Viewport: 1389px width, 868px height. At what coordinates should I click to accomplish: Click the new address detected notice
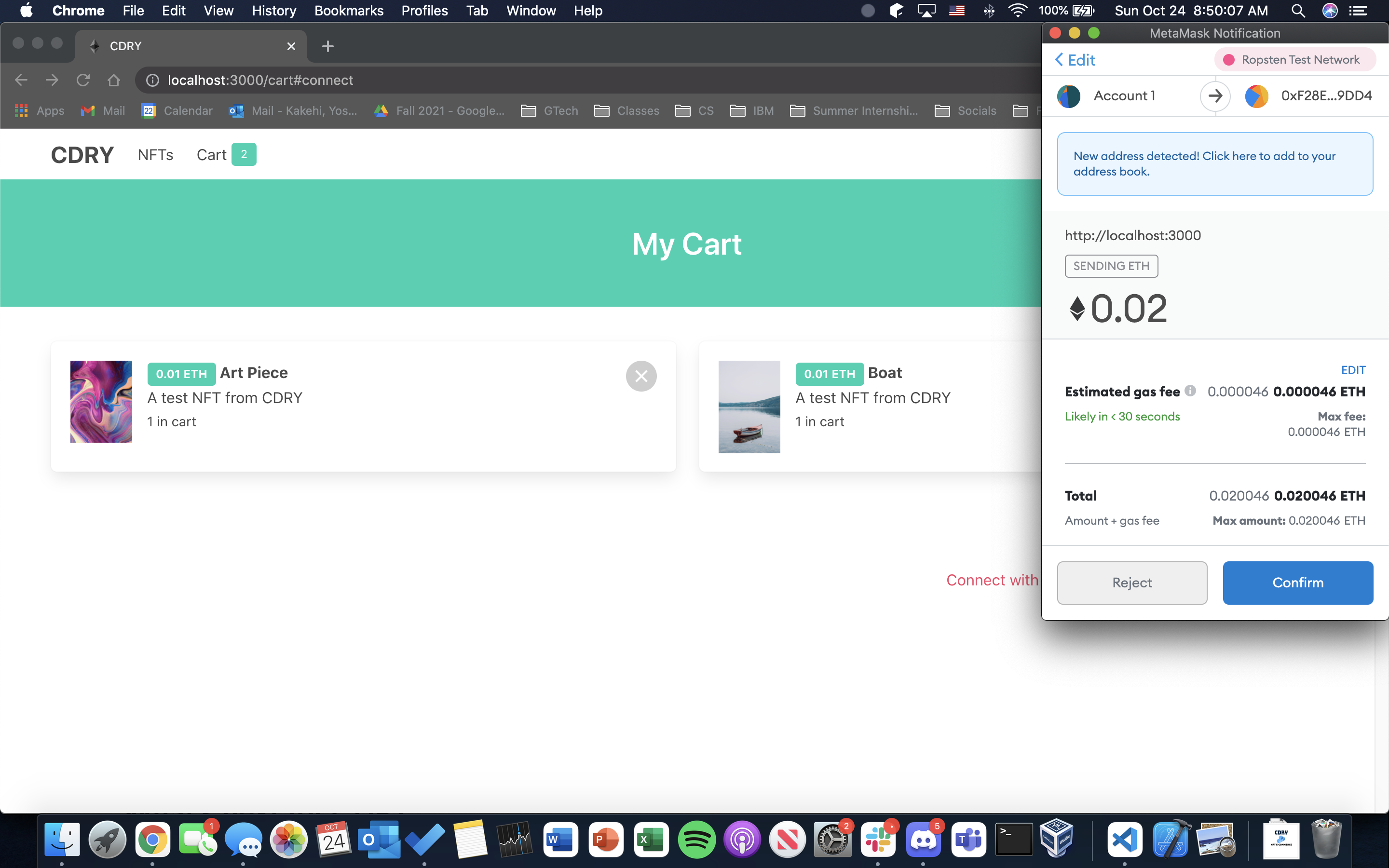click(1214, 163)
